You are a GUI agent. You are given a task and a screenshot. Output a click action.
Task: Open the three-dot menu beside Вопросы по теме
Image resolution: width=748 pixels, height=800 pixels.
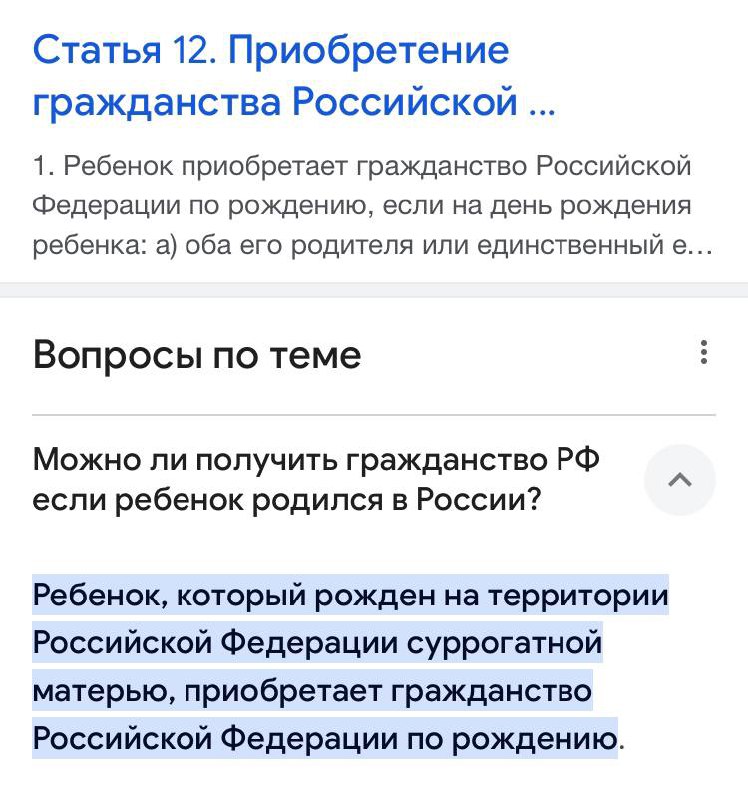tap(705, 352)
